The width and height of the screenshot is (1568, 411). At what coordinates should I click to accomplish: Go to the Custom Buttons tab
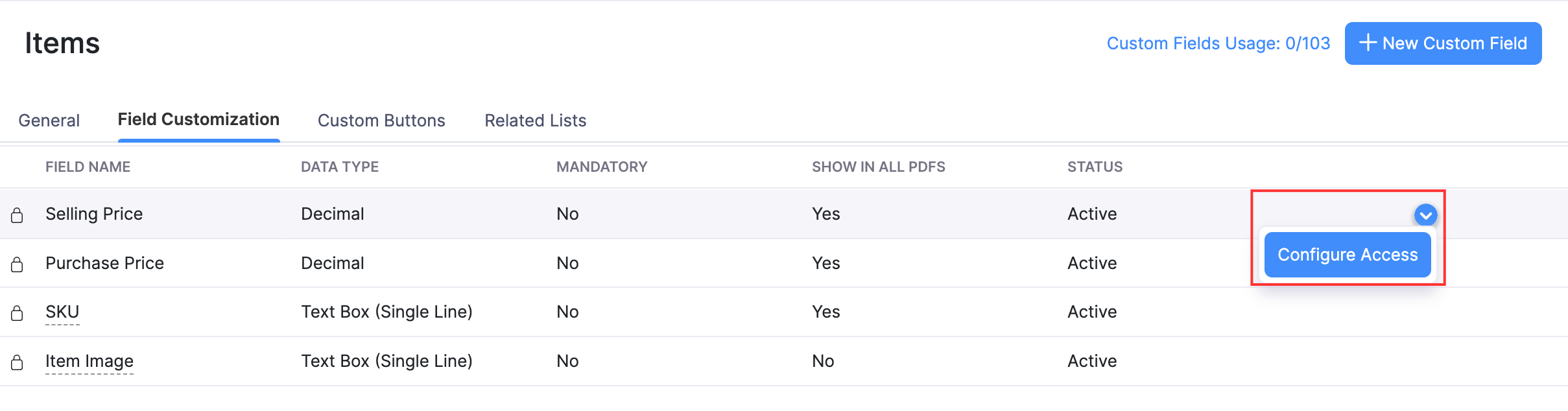(381, 121)
